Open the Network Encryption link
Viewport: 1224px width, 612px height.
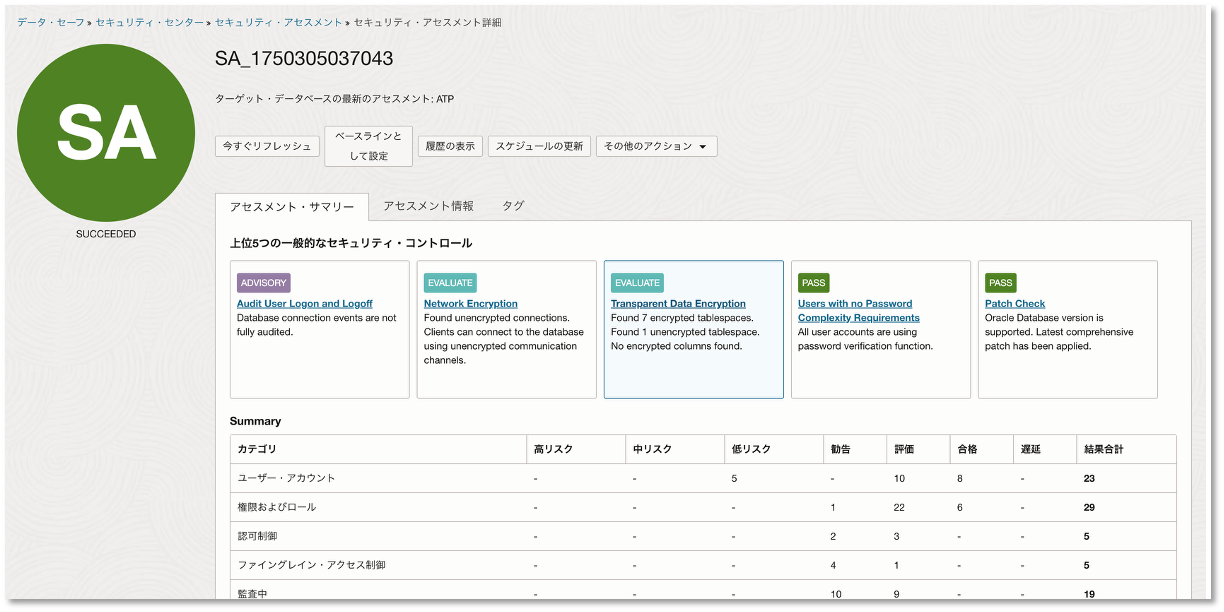tap(470, 304)
